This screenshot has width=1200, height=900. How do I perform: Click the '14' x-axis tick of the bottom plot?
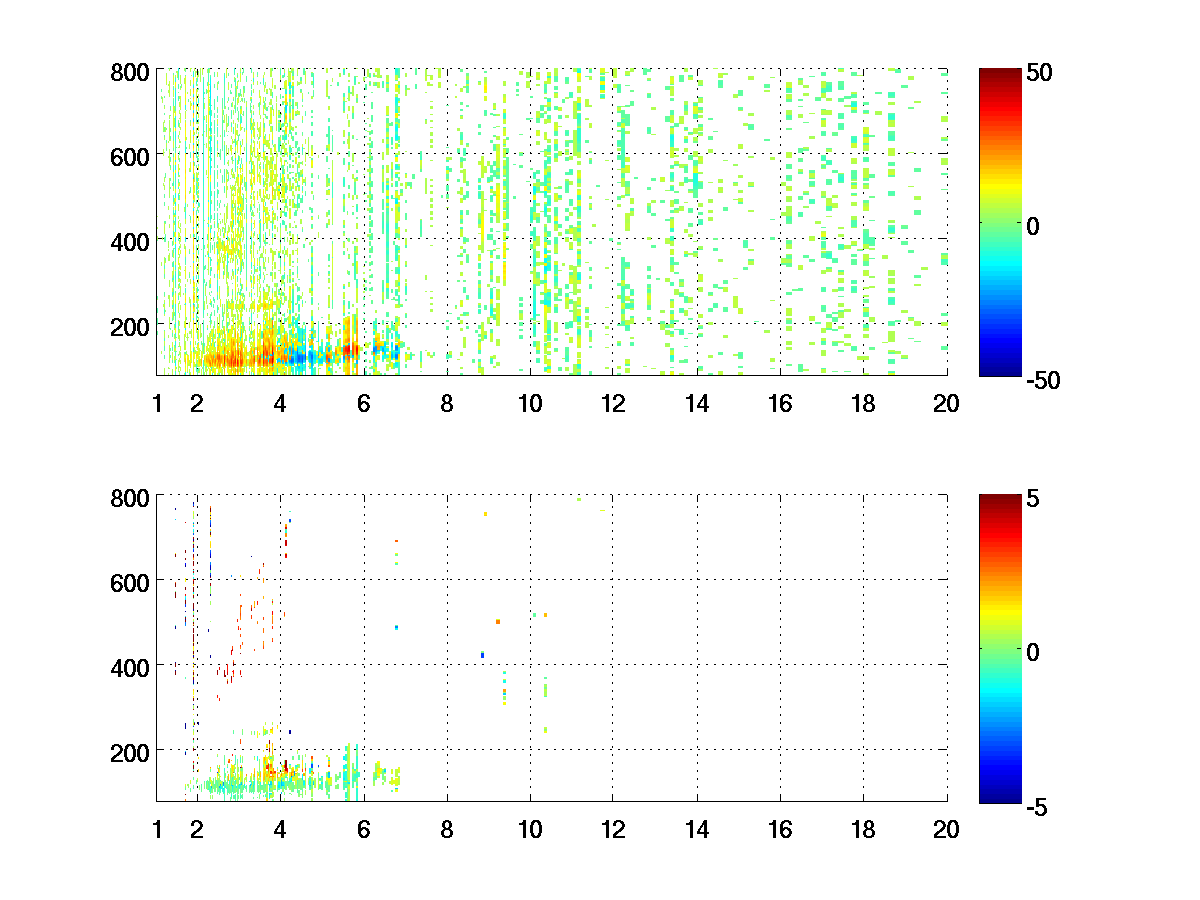[697, 829]
